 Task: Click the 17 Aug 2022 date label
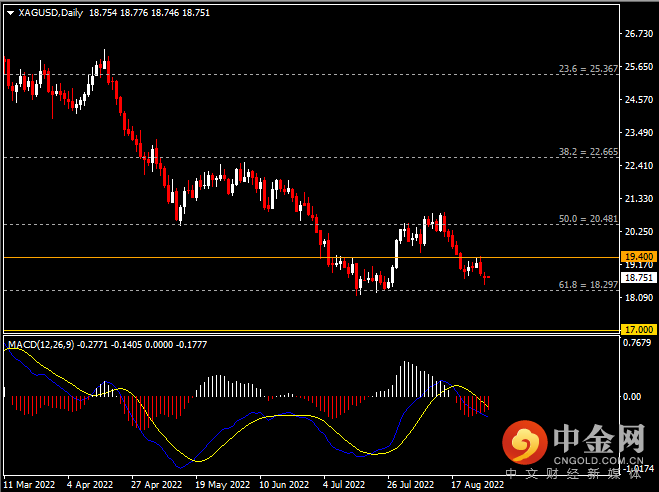[x=477, y=484]
